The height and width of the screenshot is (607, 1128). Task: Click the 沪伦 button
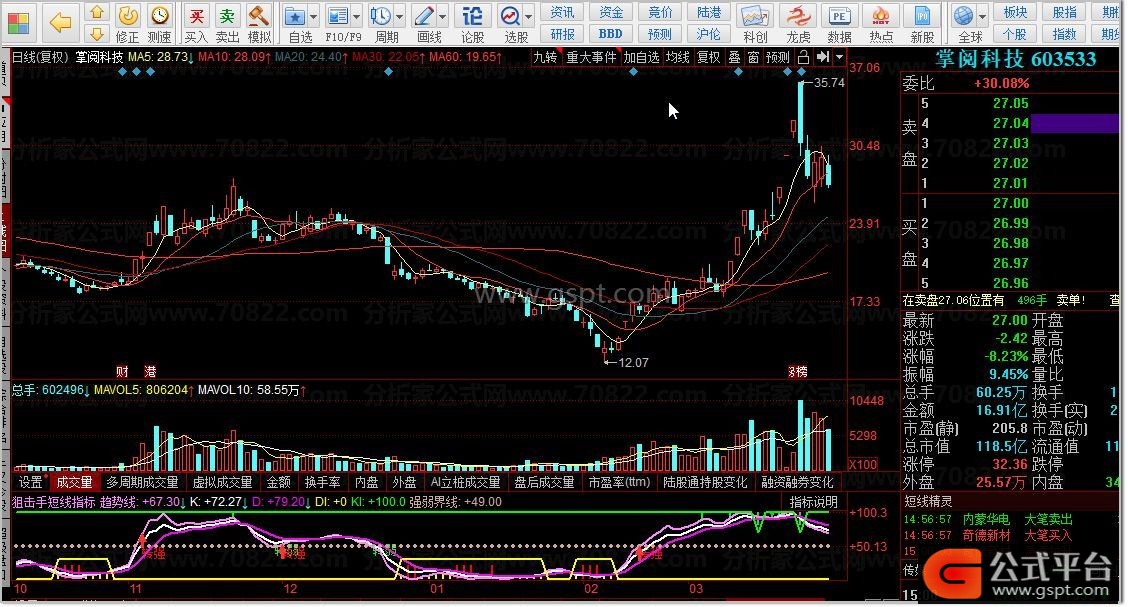[x=709, y=34]
